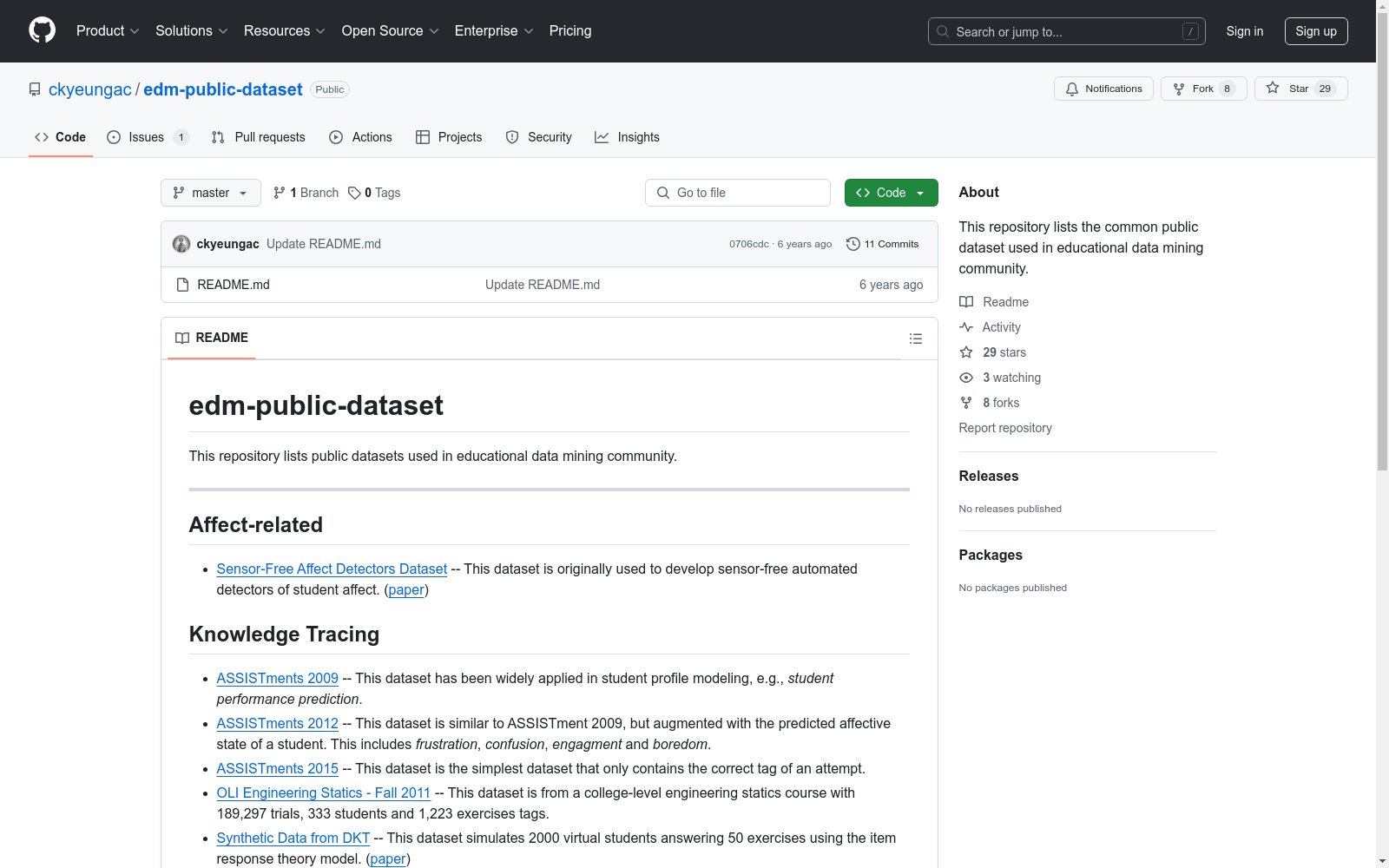
Task: Open the ASSISTments 2012 dataset link
Action: coord(278,723)
